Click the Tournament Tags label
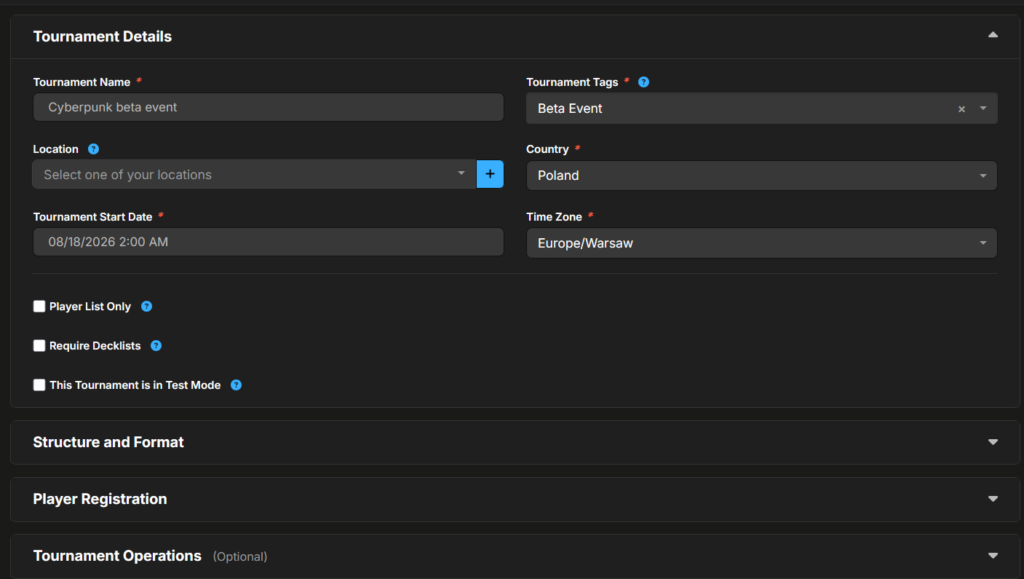This screenshot has height=579, width=1024. [572, 82]
